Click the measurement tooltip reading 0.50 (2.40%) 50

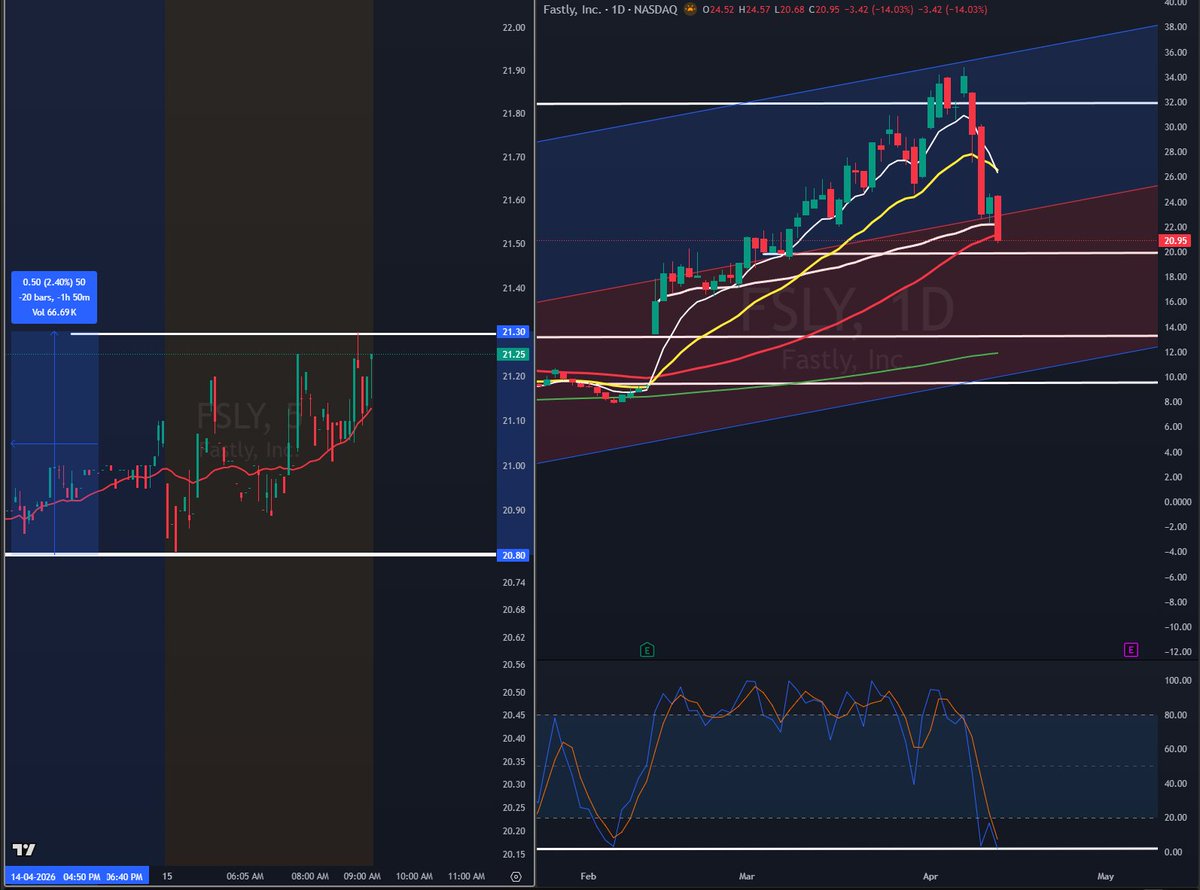(55, 283)
